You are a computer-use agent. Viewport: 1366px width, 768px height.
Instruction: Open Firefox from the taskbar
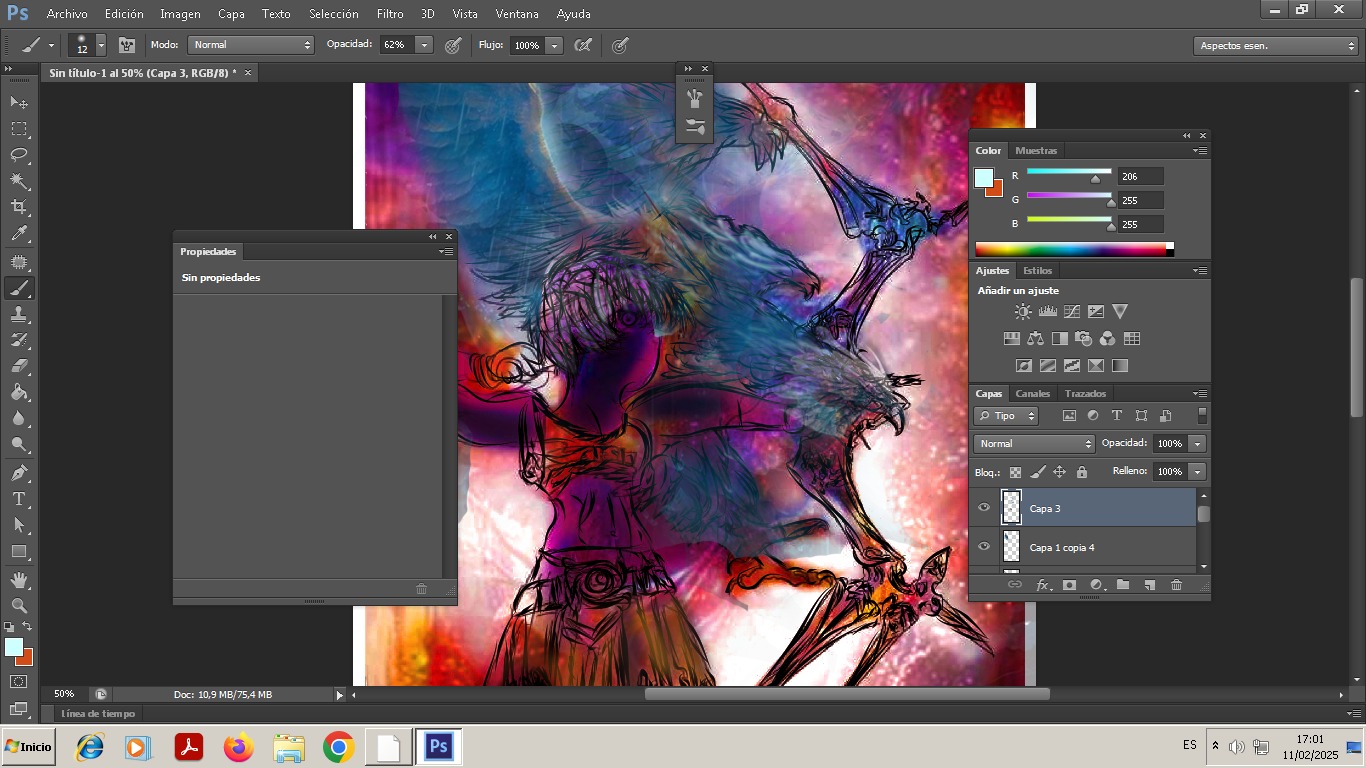pos(239,747)
